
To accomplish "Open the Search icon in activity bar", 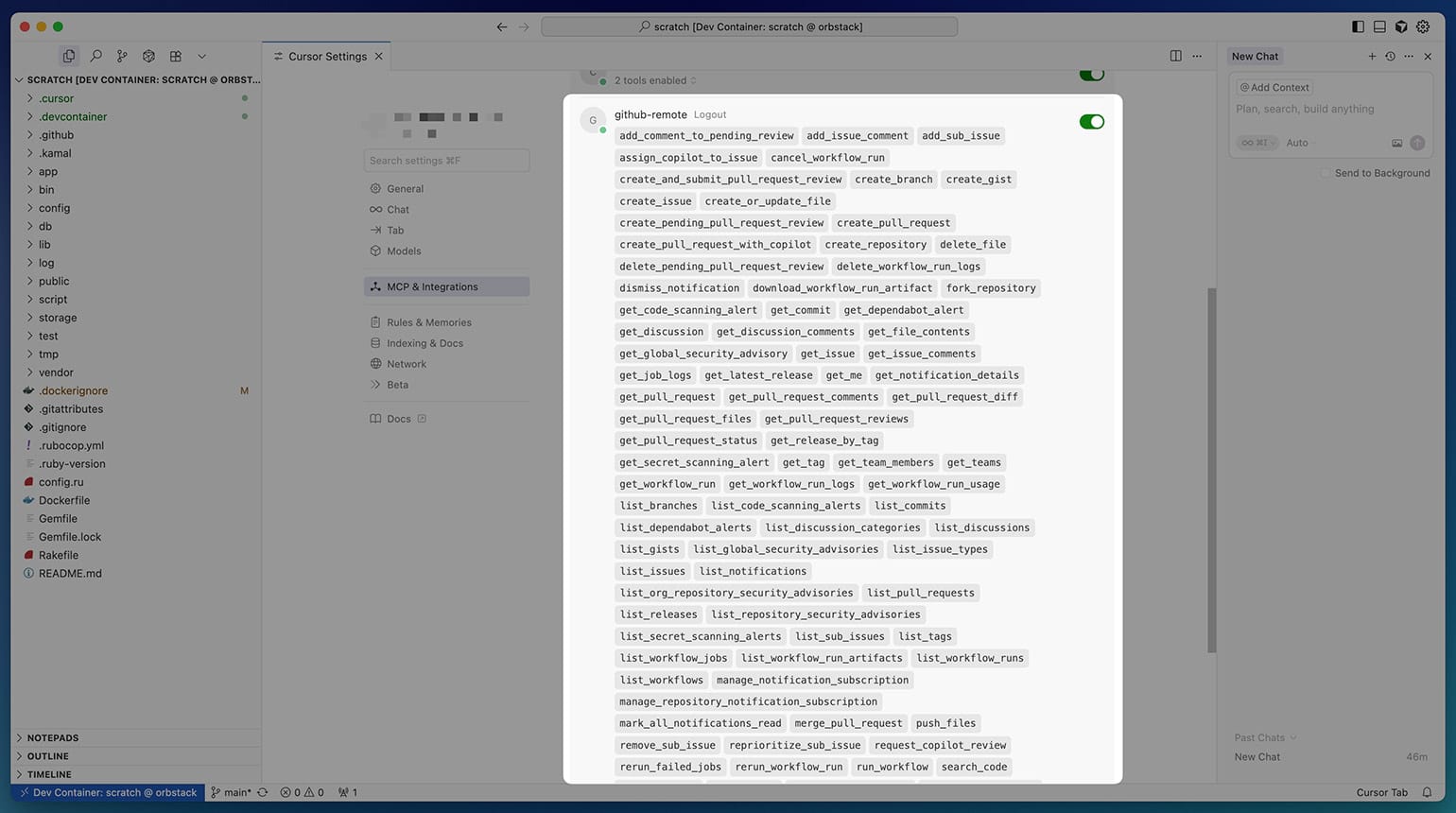I will [95, 57].
